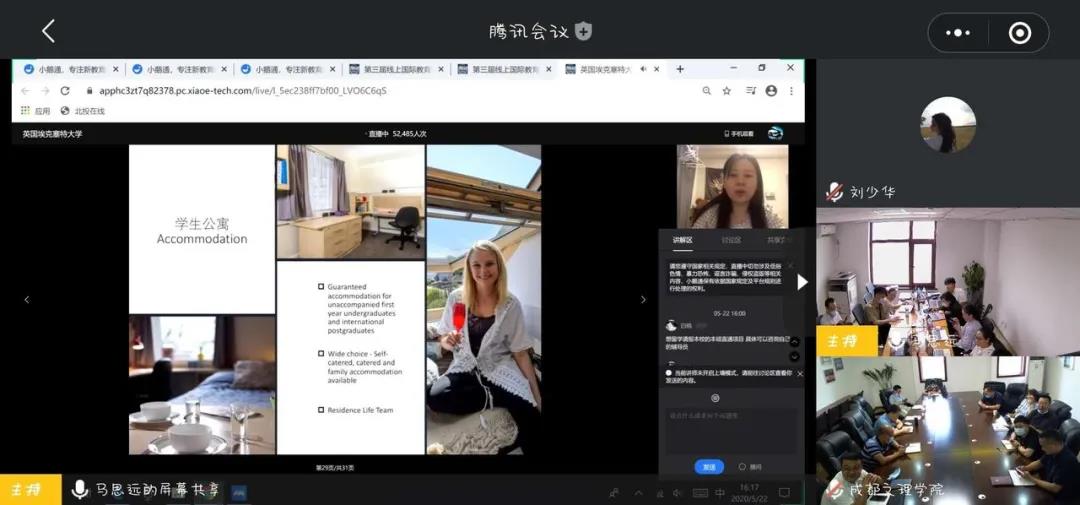
Task: Open the three-dots more options menu
Action: [957, 33]
